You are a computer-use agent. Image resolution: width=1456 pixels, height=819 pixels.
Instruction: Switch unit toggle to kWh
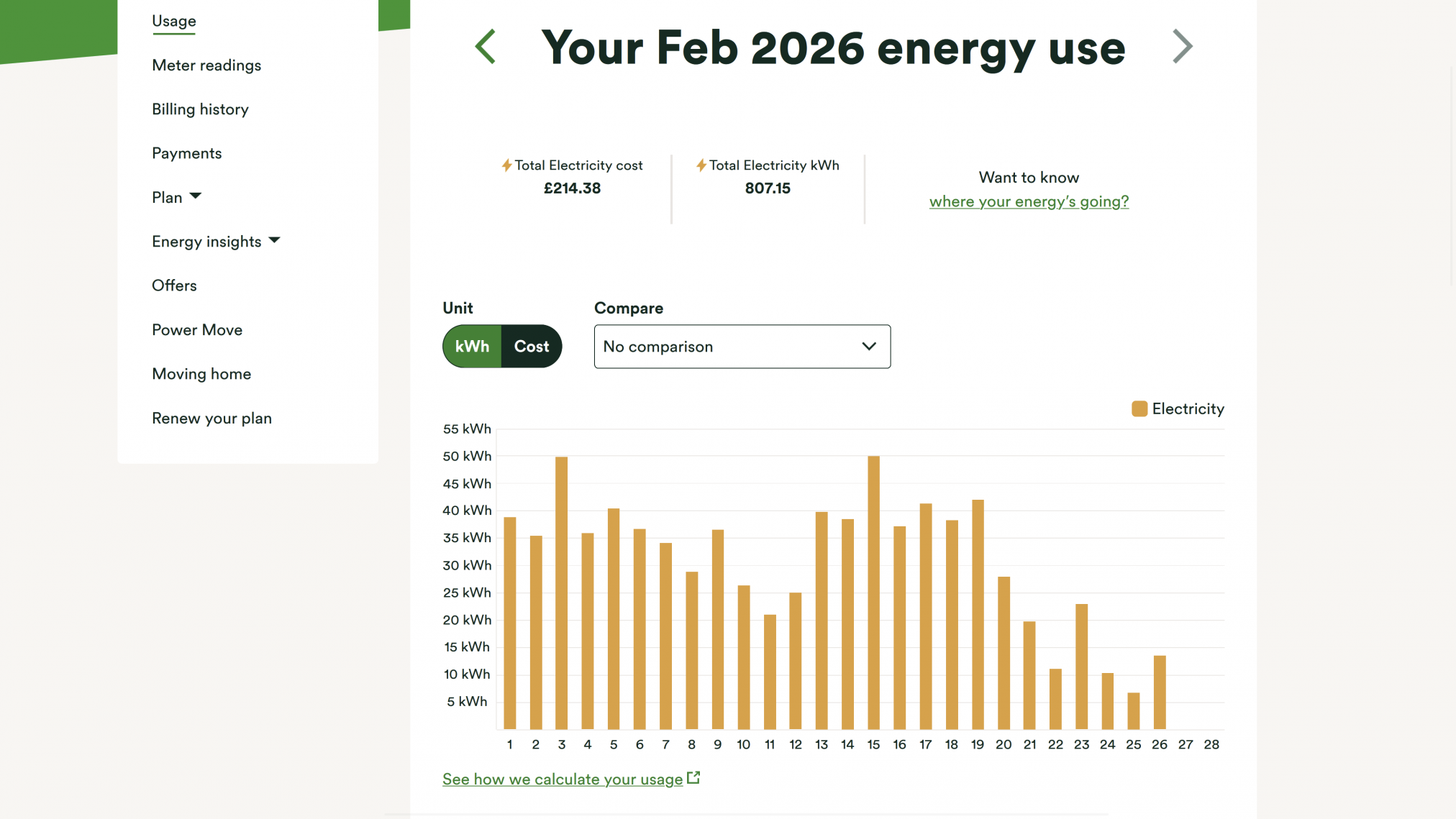tap(472, 347)
